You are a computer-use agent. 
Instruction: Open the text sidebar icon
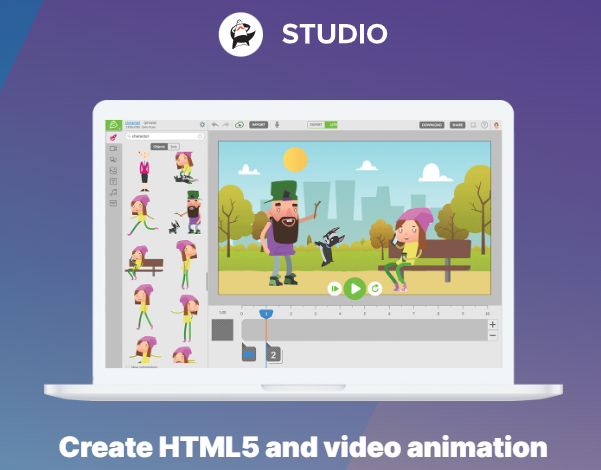(x=113, y=181)
